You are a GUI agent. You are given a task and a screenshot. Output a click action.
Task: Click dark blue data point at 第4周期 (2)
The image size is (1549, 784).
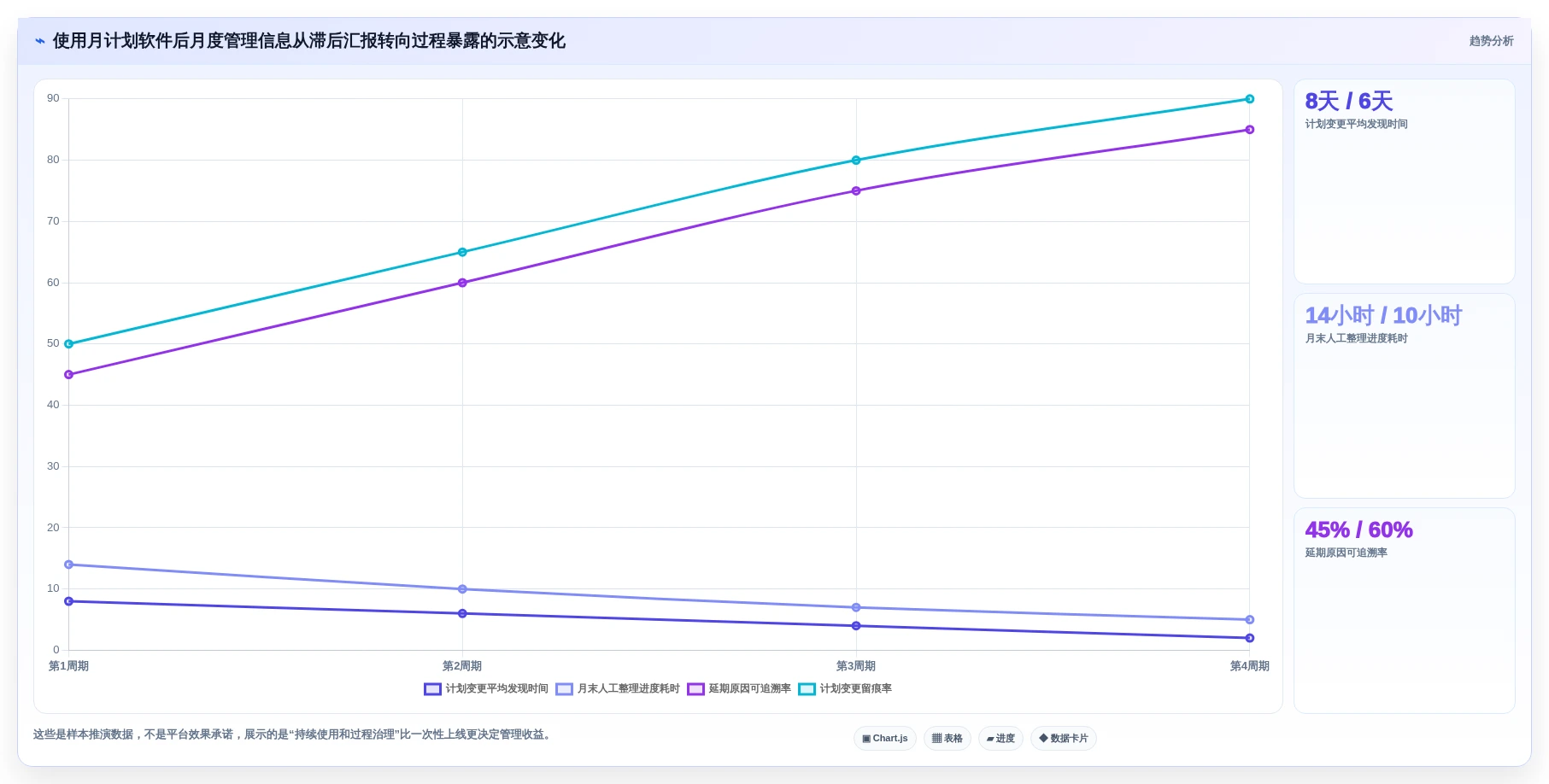pos(1249,638)
